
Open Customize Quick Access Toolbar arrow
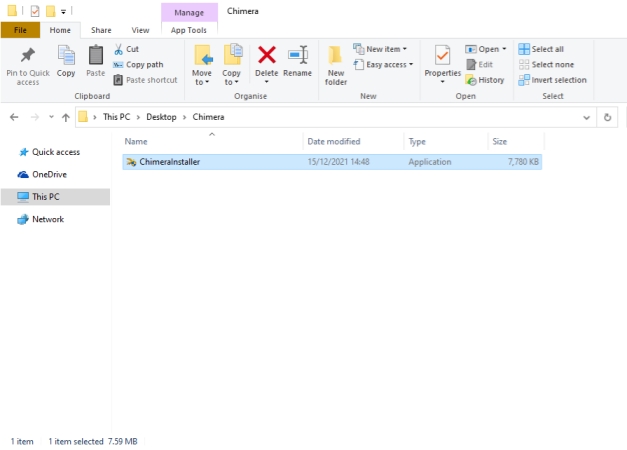click(63, 12)
